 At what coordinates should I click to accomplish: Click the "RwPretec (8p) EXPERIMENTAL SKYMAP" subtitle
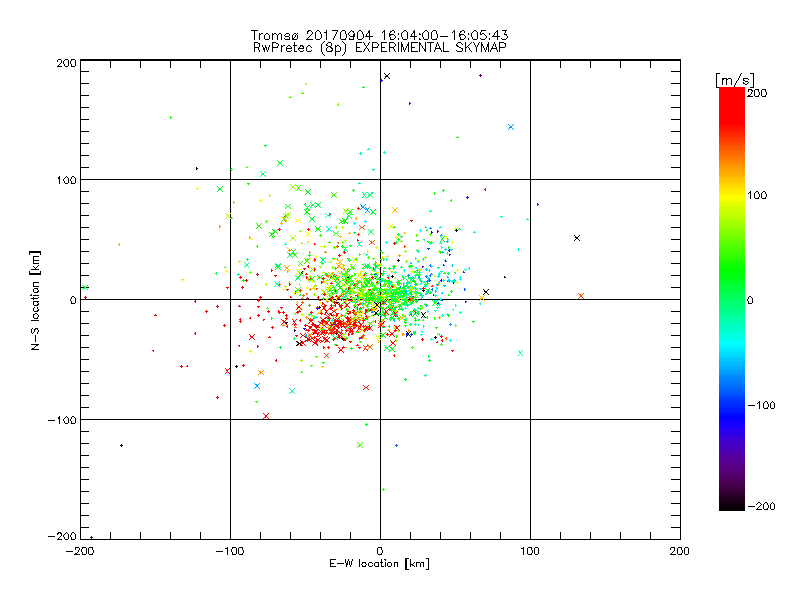380,48
